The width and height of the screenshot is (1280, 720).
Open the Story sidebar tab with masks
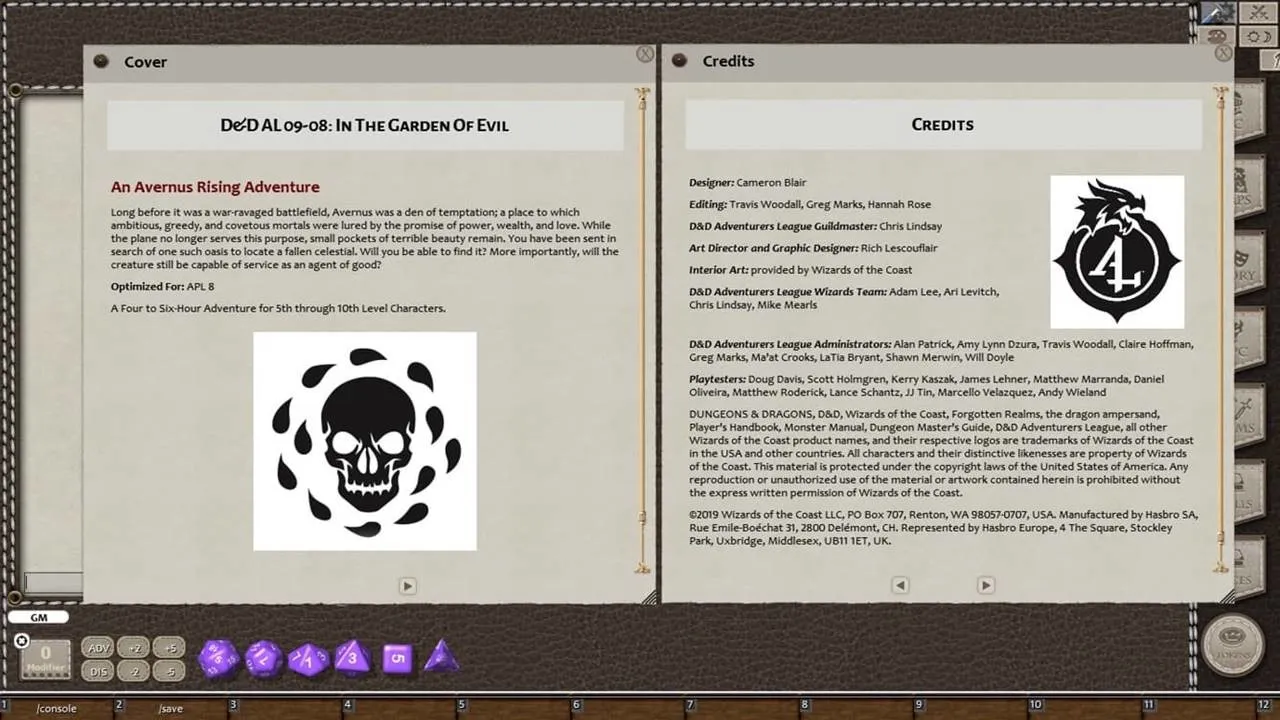pyautogui.click(x=1250, y=263)
